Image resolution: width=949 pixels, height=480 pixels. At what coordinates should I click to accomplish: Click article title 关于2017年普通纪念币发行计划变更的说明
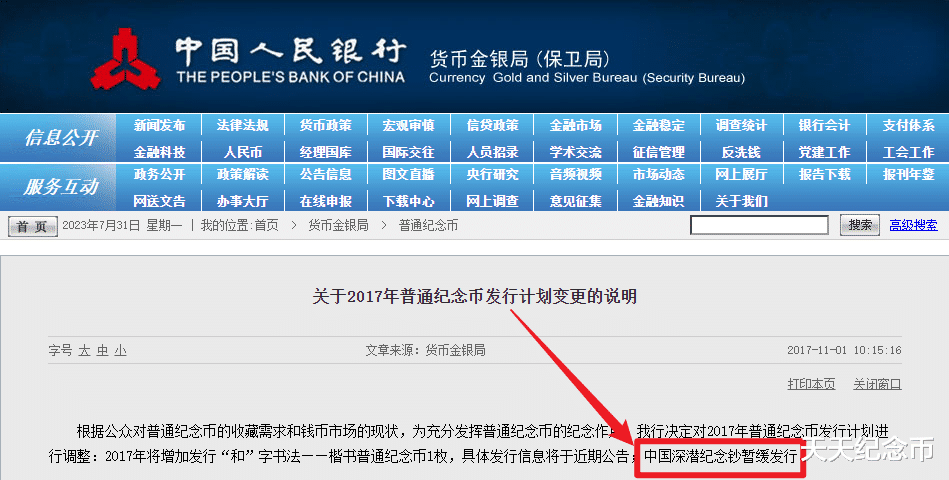coord(474,296)
